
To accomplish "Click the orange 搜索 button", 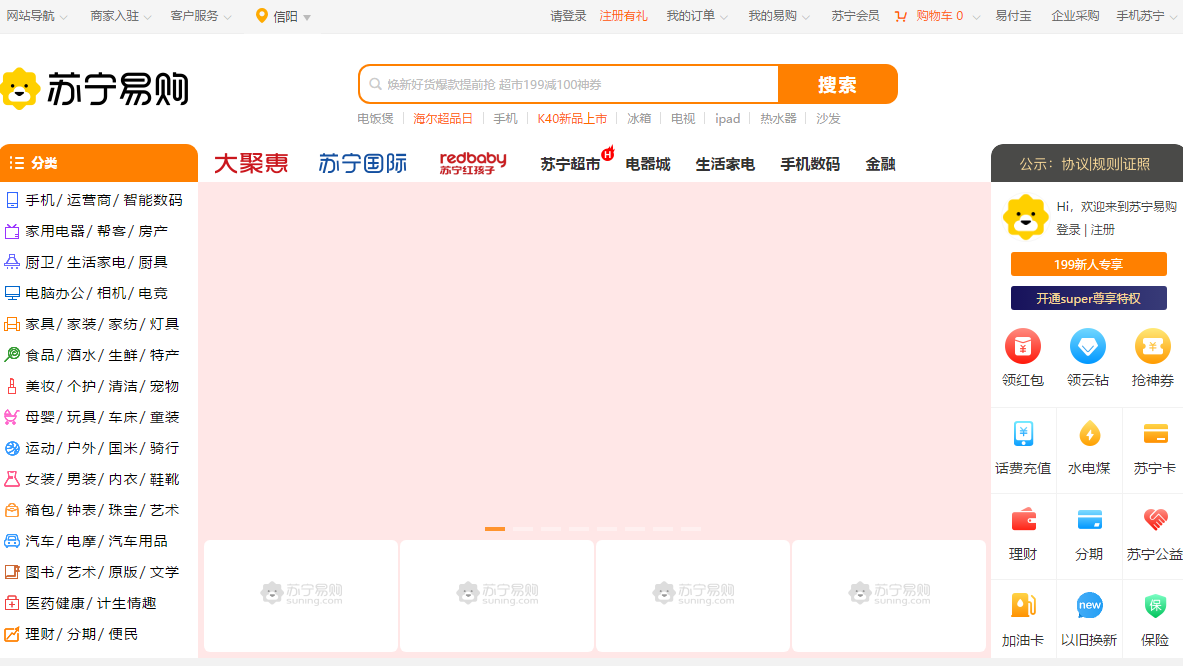I will pyautogui.click(x=837, y=84).
